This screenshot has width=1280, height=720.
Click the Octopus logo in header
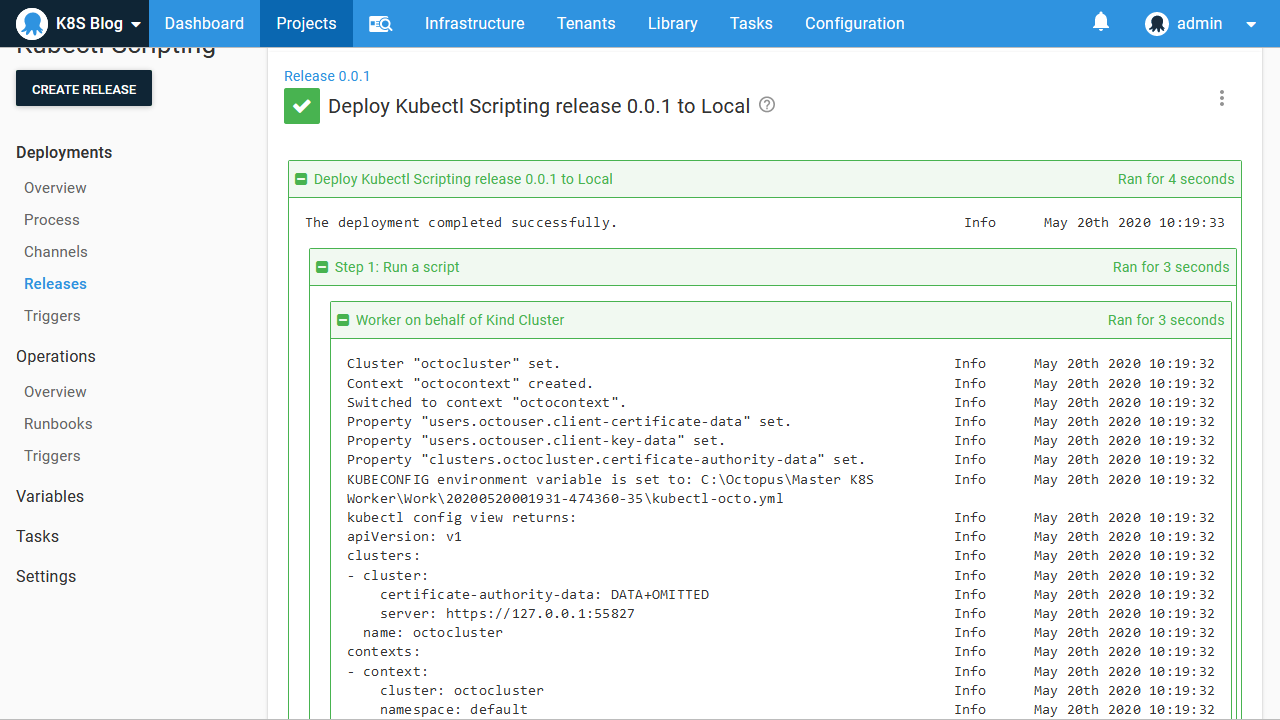pyautogui.click(x=32, y=24)
